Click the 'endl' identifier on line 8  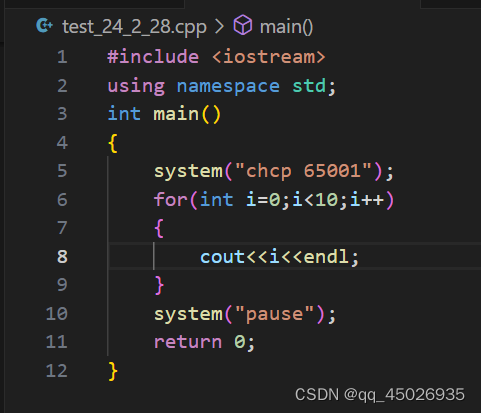(326, 257)
